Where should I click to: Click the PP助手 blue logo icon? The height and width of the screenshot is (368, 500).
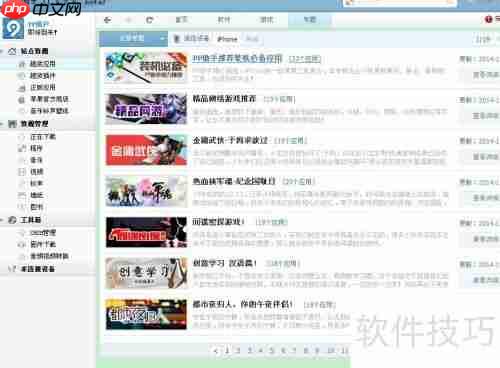[13, 29]
